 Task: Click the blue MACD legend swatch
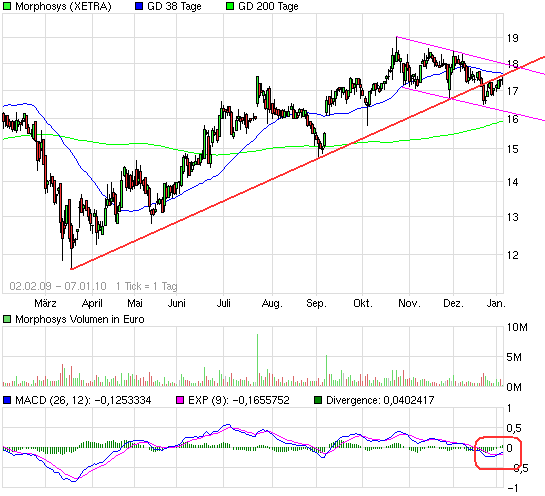(7, 400)
